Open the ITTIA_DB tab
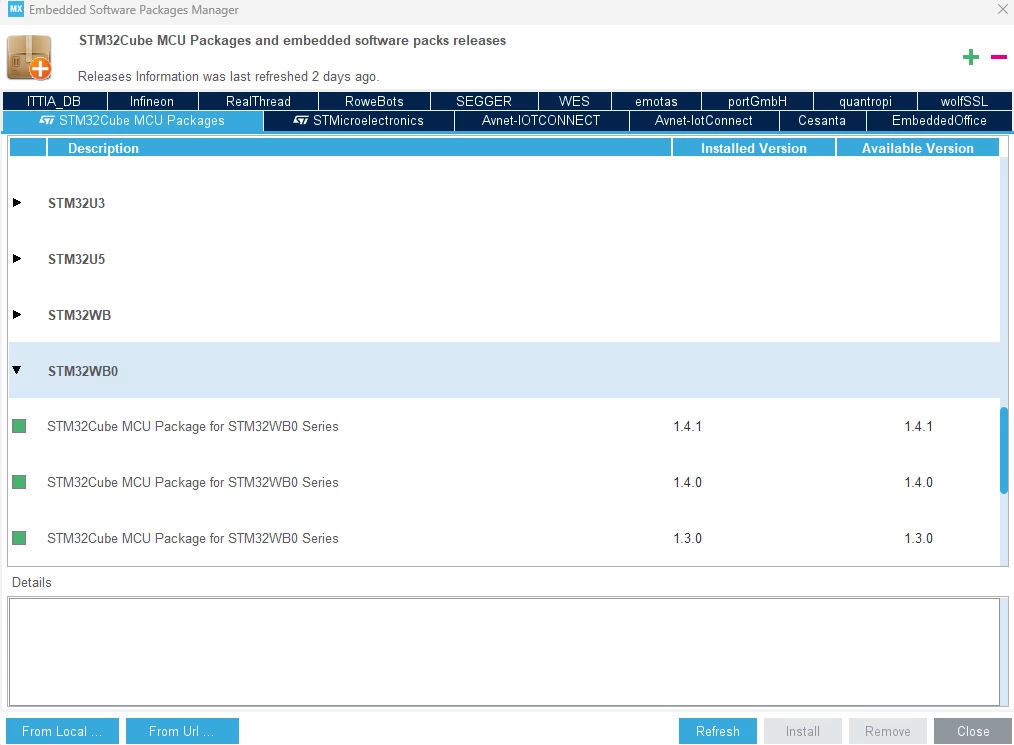1014x745 pixels. [54, 102]
